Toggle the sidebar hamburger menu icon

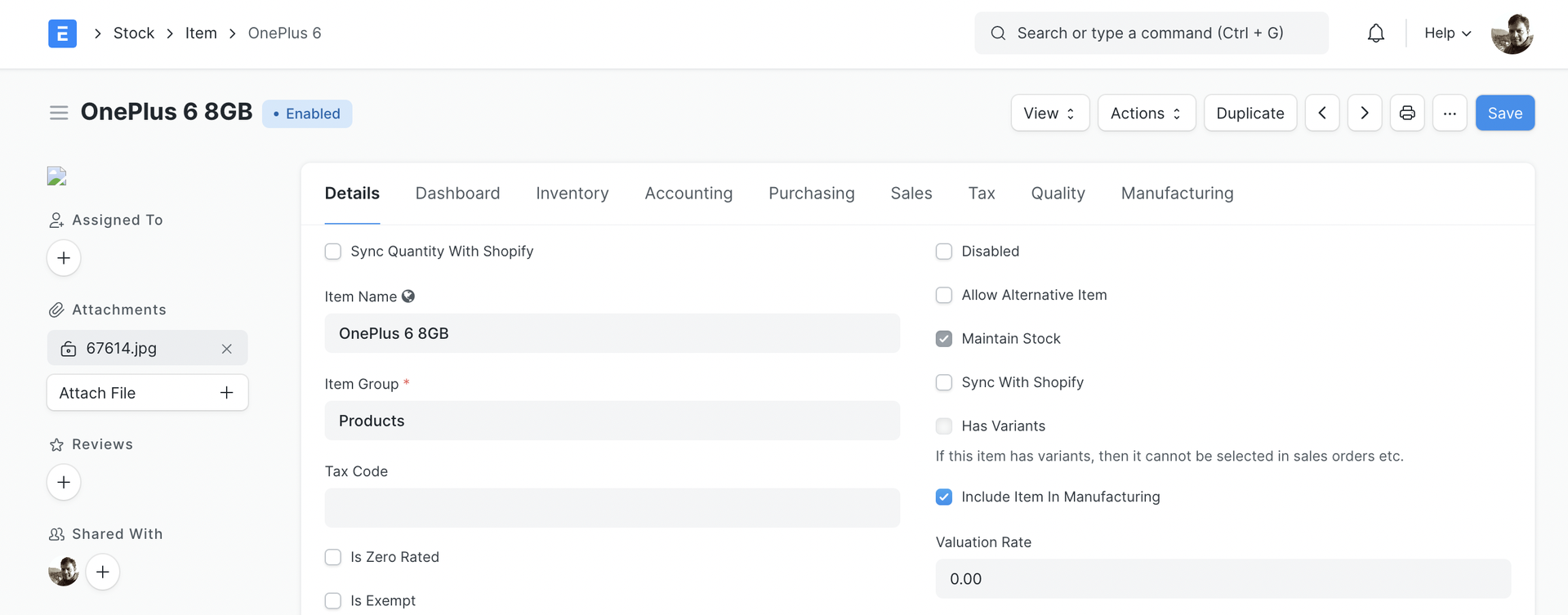point(59,113)
